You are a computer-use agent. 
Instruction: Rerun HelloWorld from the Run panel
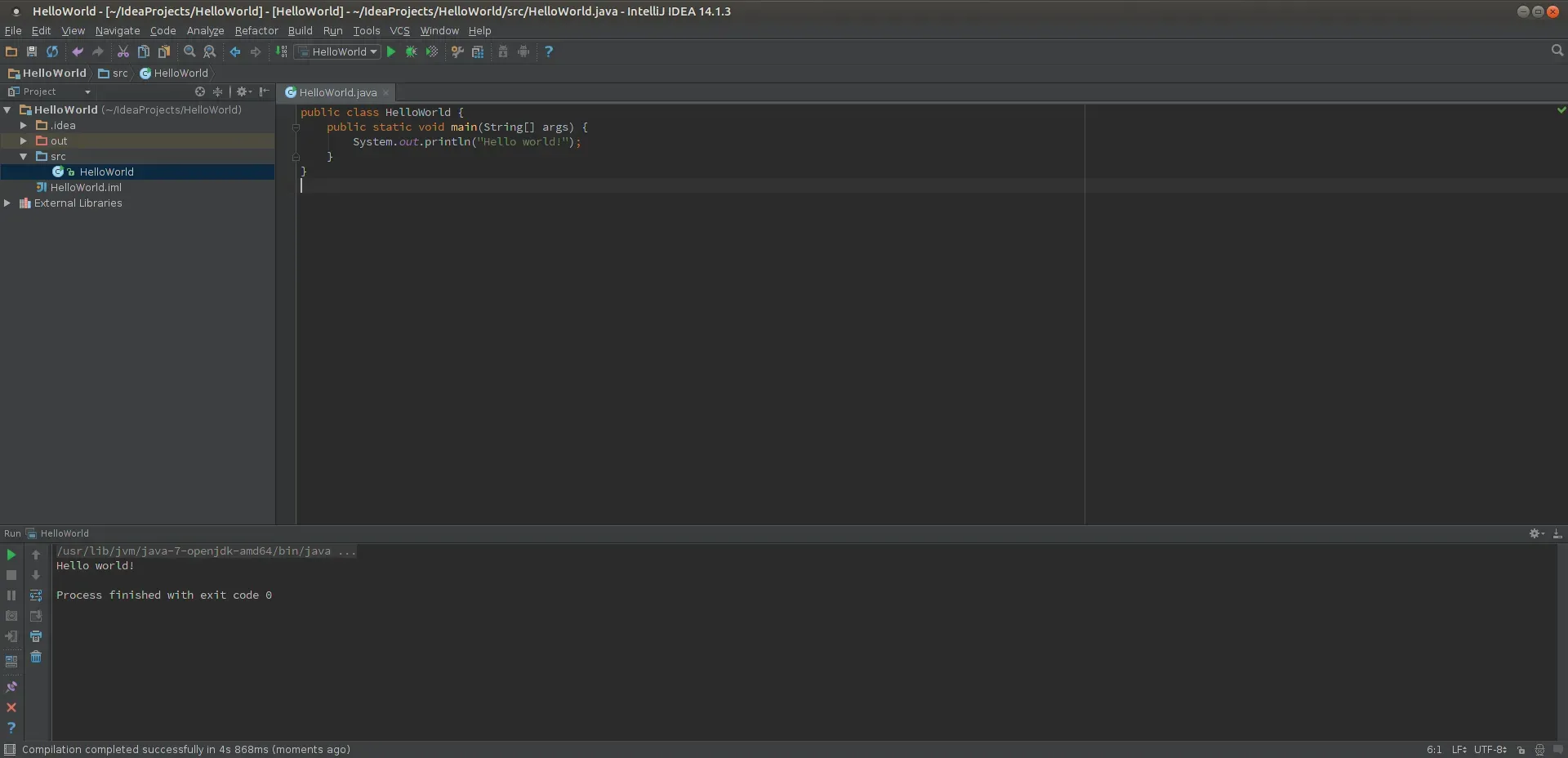(11, 555)
